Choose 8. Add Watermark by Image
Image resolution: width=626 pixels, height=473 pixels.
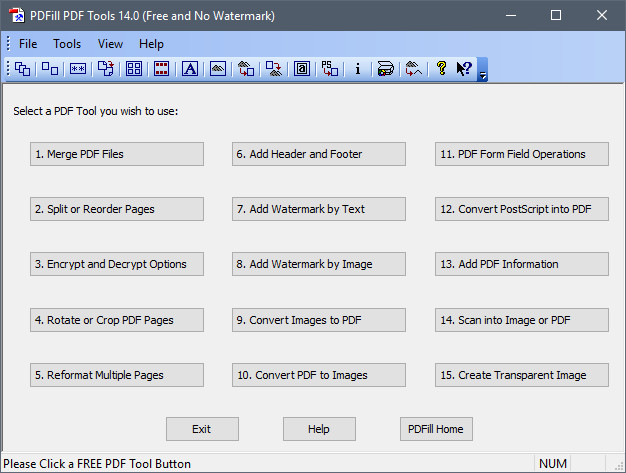tap(319, 264)
